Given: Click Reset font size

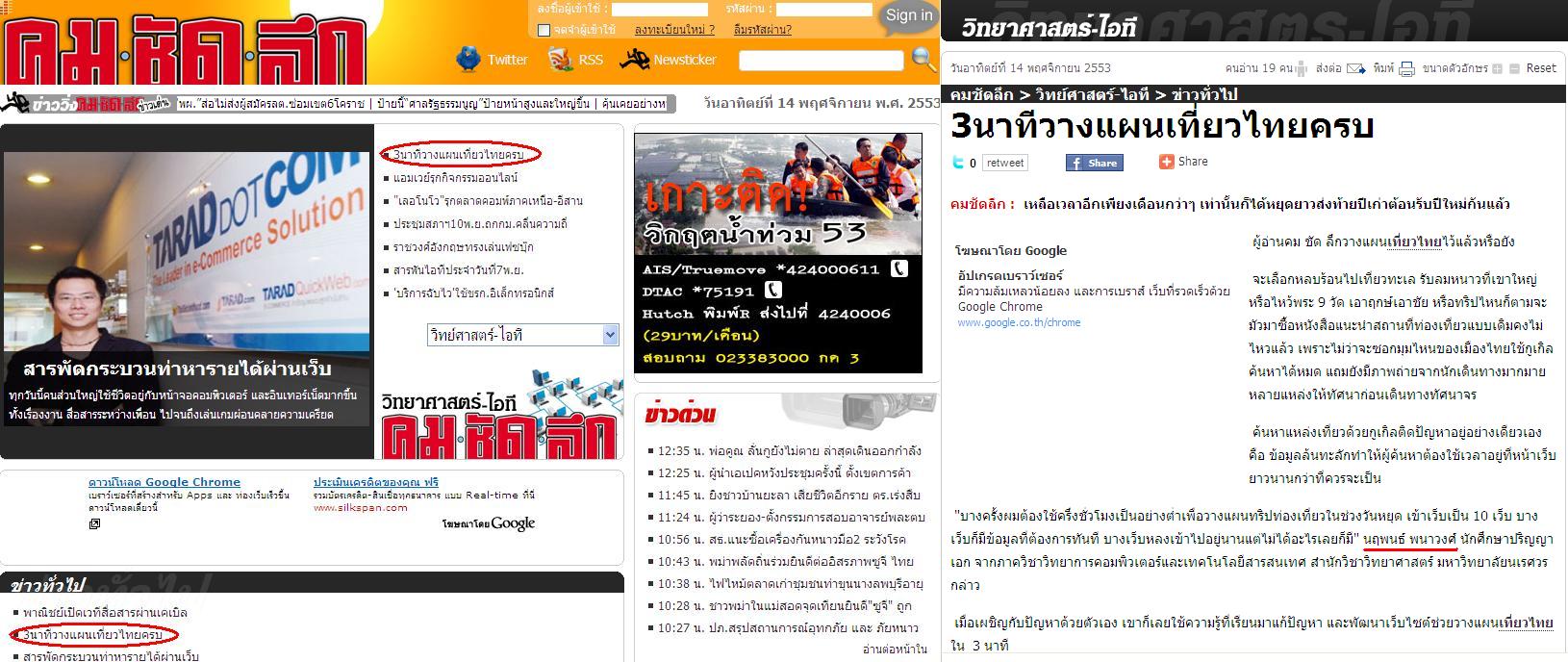Looking at the screenshot, I should 1540,68.
